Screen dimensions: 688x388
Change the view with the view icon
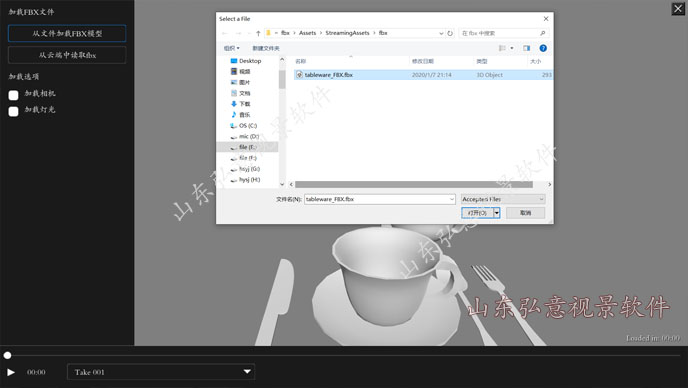coord(502,48)
